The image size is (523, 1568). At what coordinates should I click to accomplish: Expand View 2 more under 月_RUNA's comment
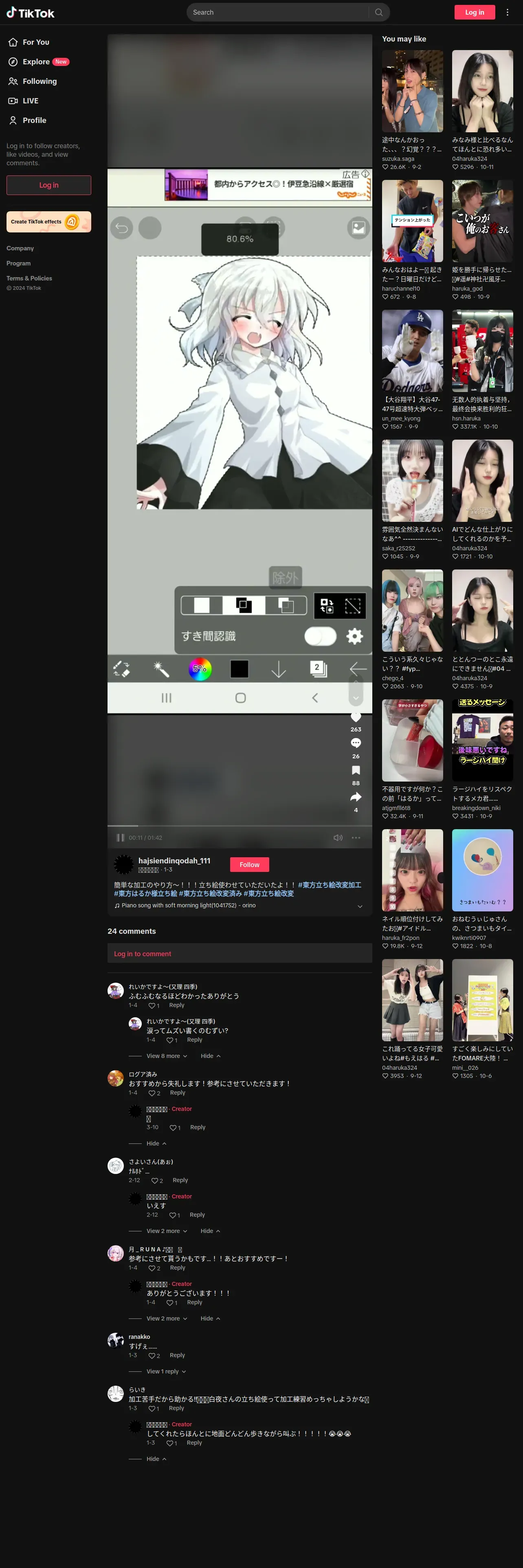167,1318
